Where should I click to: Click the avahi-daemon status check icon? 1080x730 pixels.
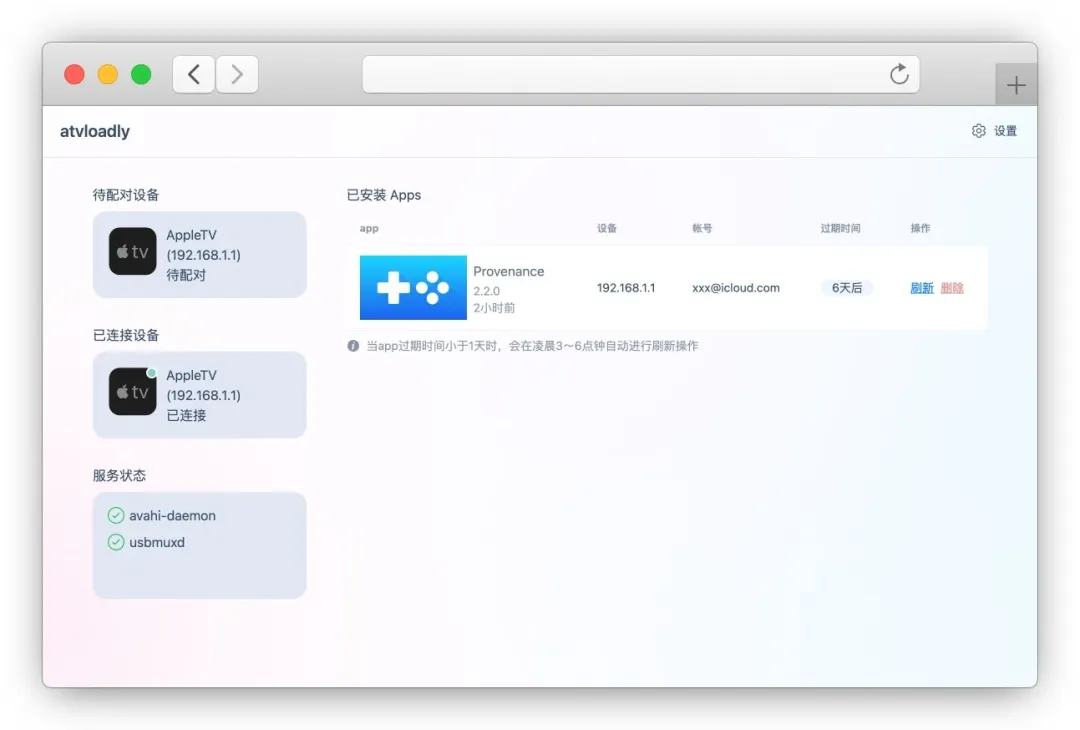point(116,516)
